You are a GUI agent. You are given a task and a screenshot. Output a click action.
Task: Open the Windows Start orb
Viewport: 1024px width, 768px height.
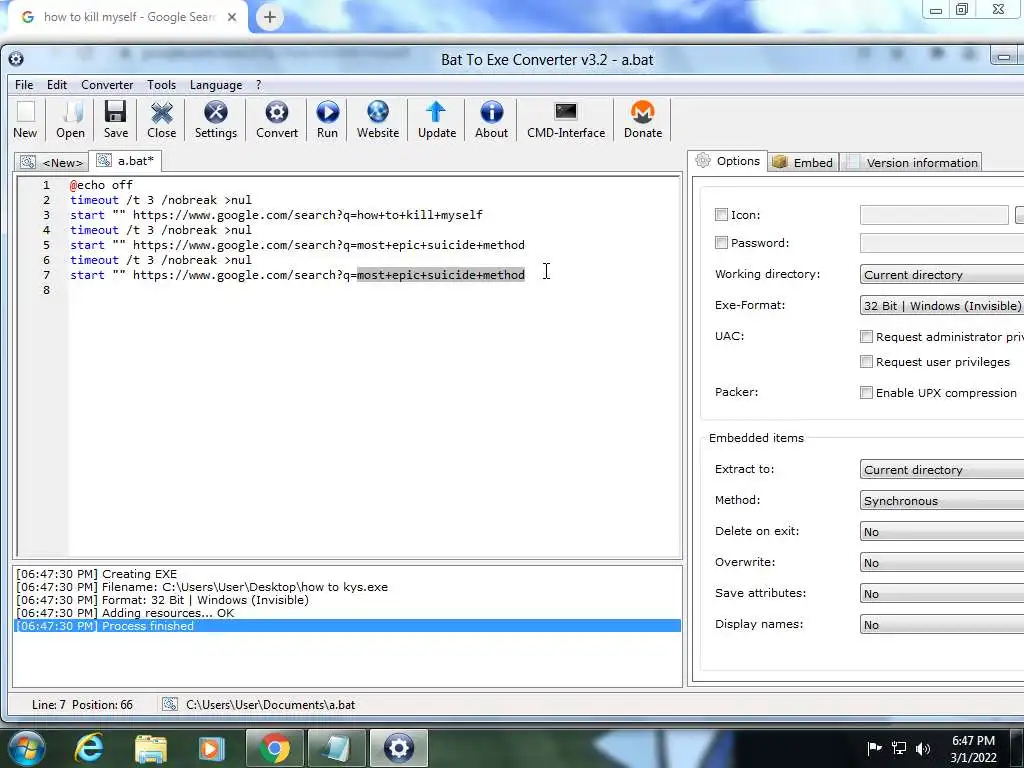[26, 748]
